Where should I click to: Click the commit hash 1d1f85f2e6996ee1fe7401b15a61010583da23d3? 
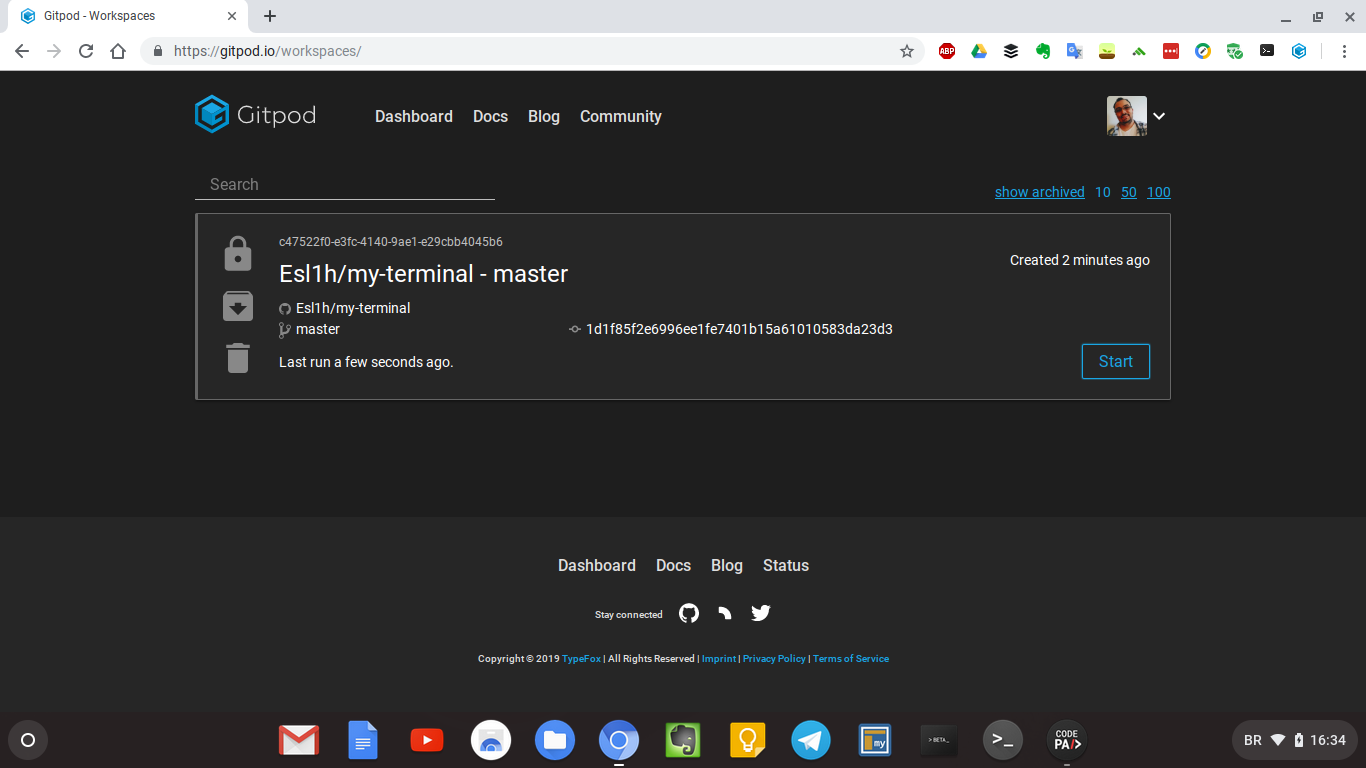pos(739,329)
